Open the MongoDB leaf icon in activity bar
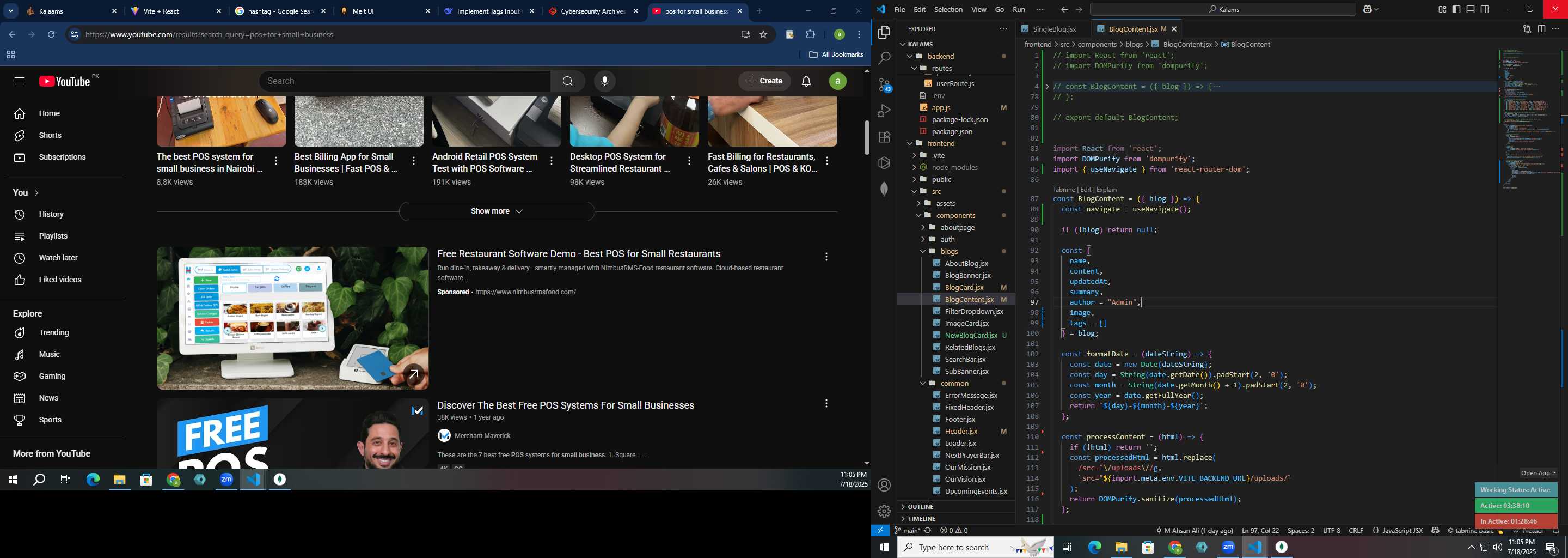This screenshot has height=558, width=1568. 884,190
